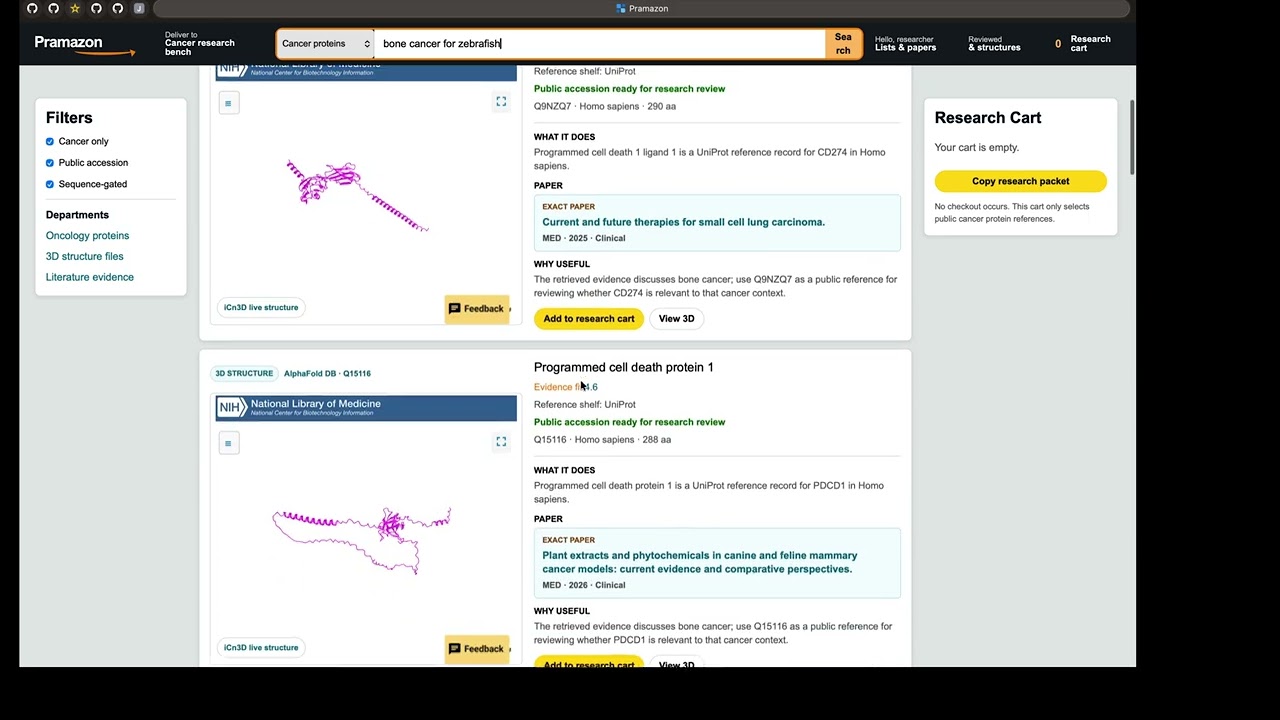Click the GitHub icon just left of the star

coord(53,9)
